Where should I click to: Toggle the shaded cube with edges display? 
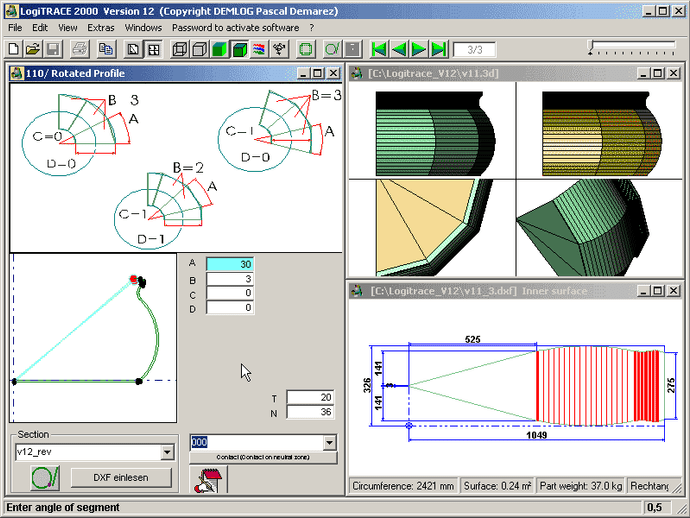pyautogui.click(x=239, y=49)
